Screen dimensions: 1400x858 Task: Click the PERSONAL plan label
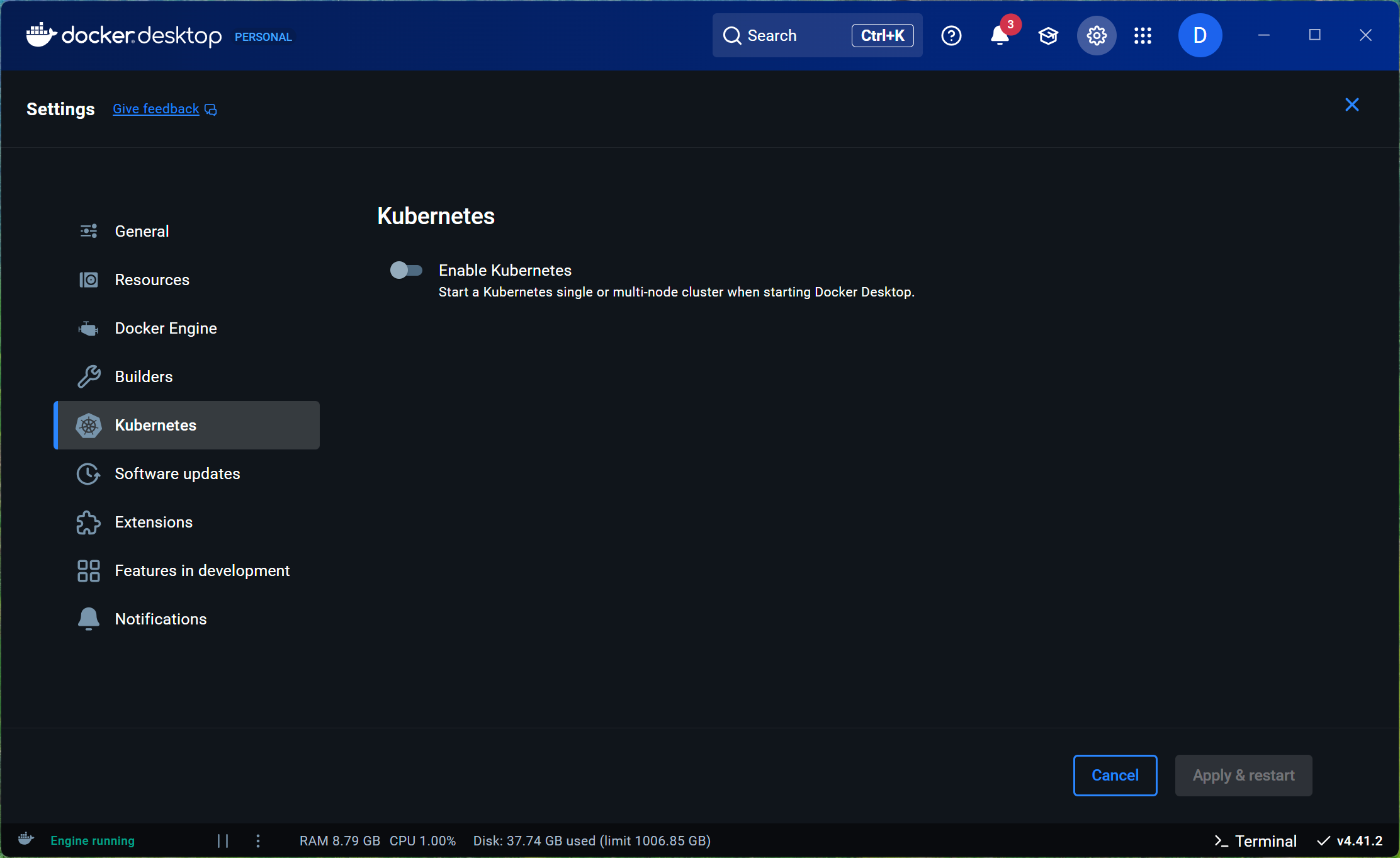(x=263, y=37)
